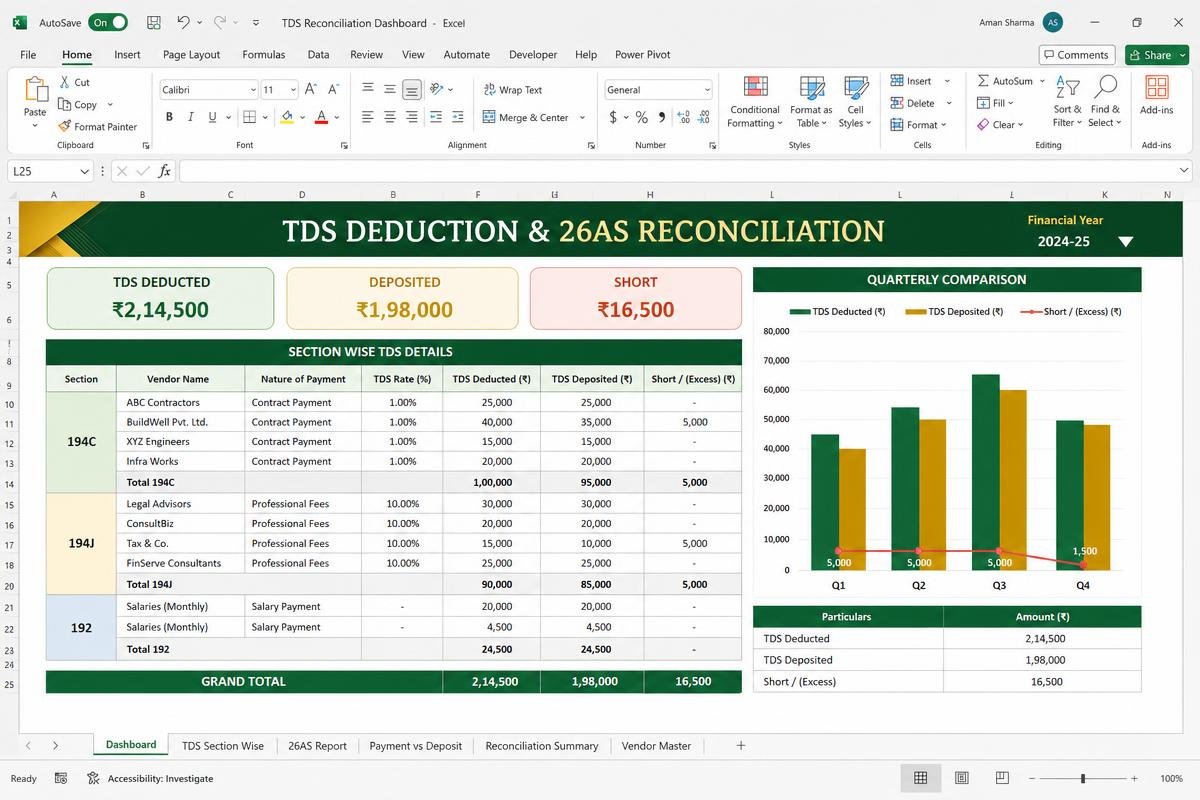Open Format as Table
The height and width of the screenshot is (800, 1200).
pyautogui.click(x=811, y=102)
